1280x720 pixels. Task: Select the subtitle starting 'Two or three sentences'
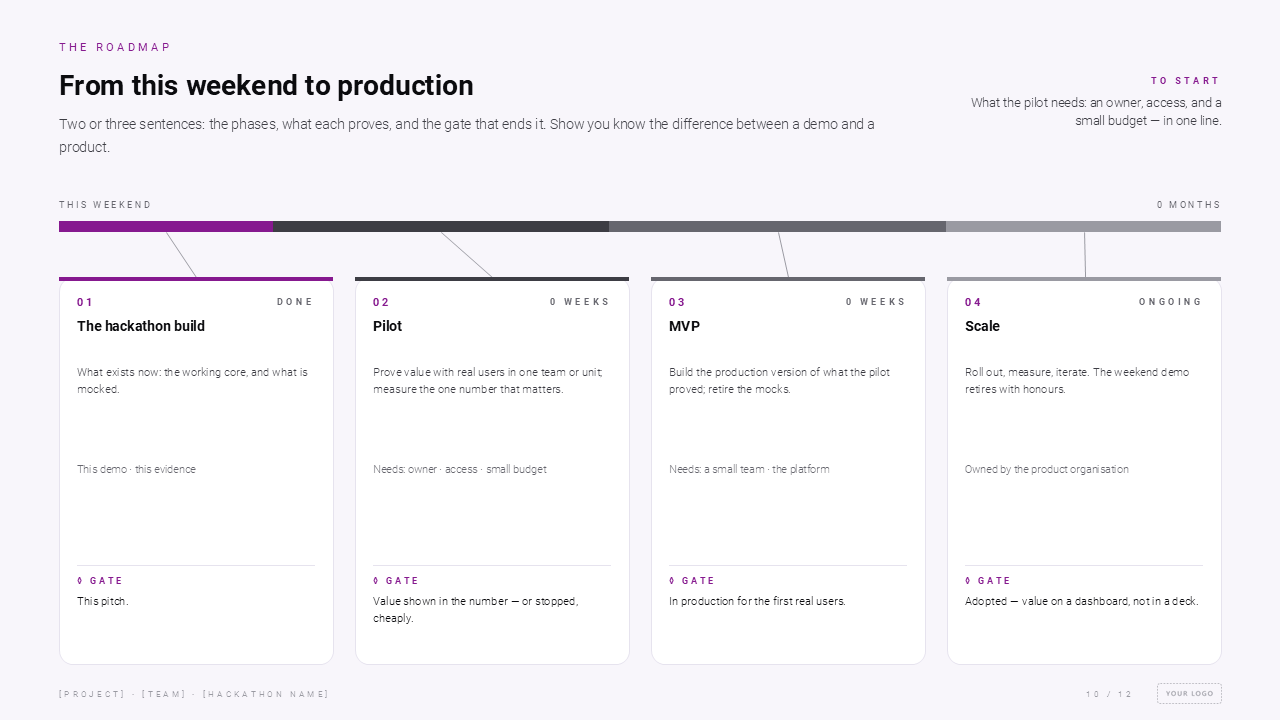(x=467, y=136)
